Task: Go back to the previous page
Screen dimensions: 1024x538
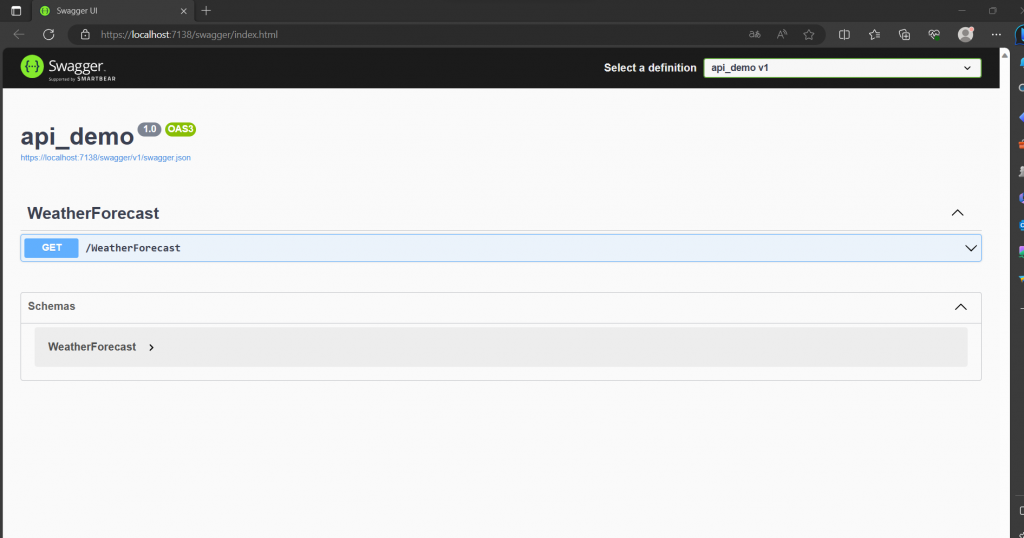Action: pos(19,35)
